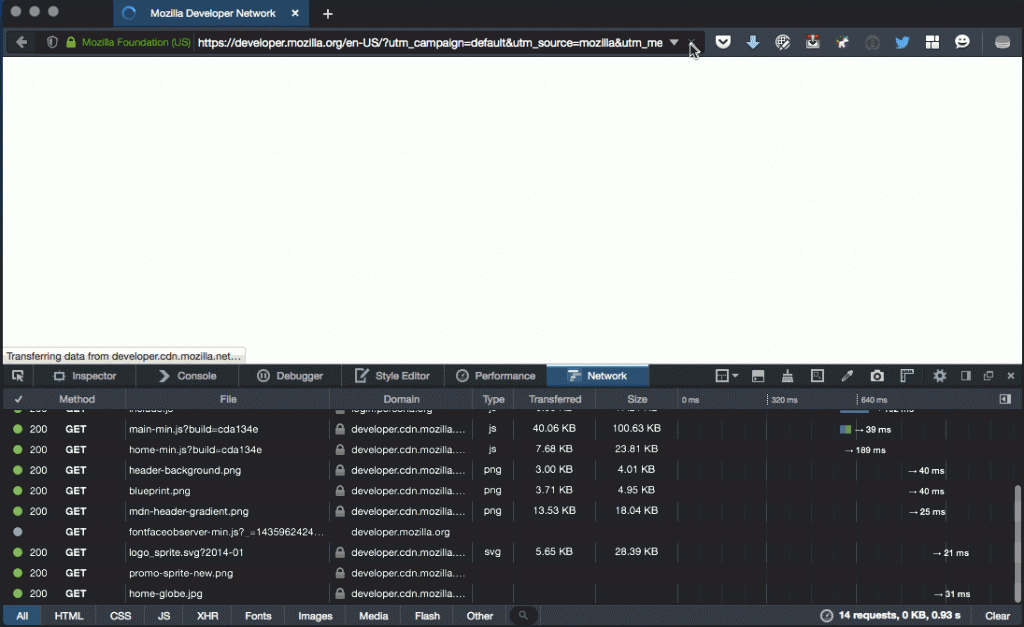Image resolution: width=1024 pixels, height=627 pixels.
Task: Clear the network request list
Action: tap(997, 616)
